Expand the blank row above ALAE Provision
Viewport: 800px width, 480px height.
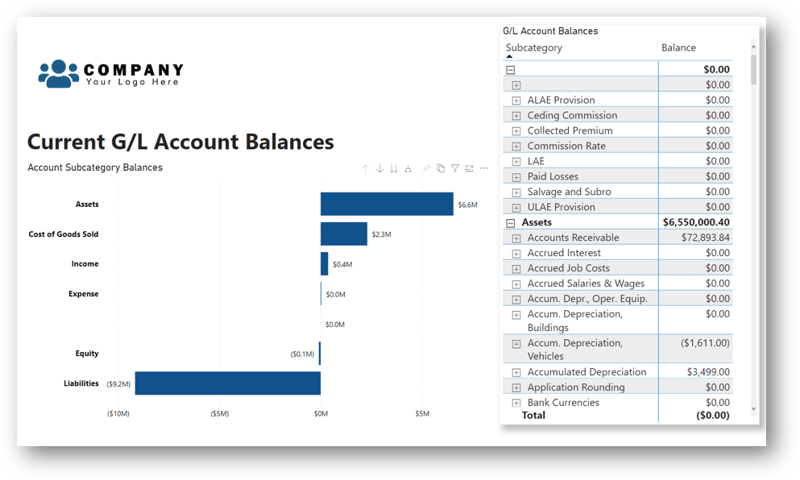[516, 85]
